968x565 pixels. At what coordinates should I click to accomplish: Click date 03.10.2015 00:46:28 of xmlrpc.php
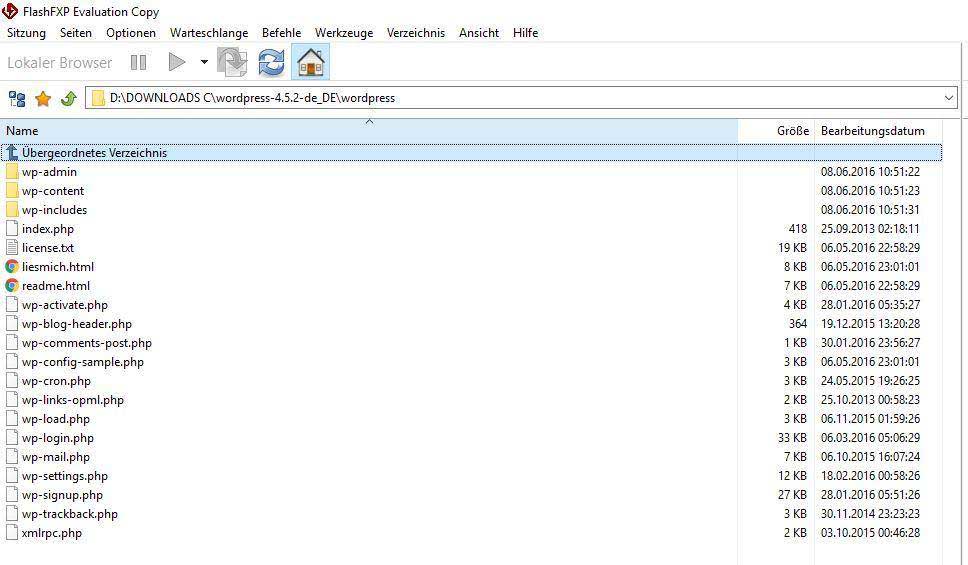(870, 533)
